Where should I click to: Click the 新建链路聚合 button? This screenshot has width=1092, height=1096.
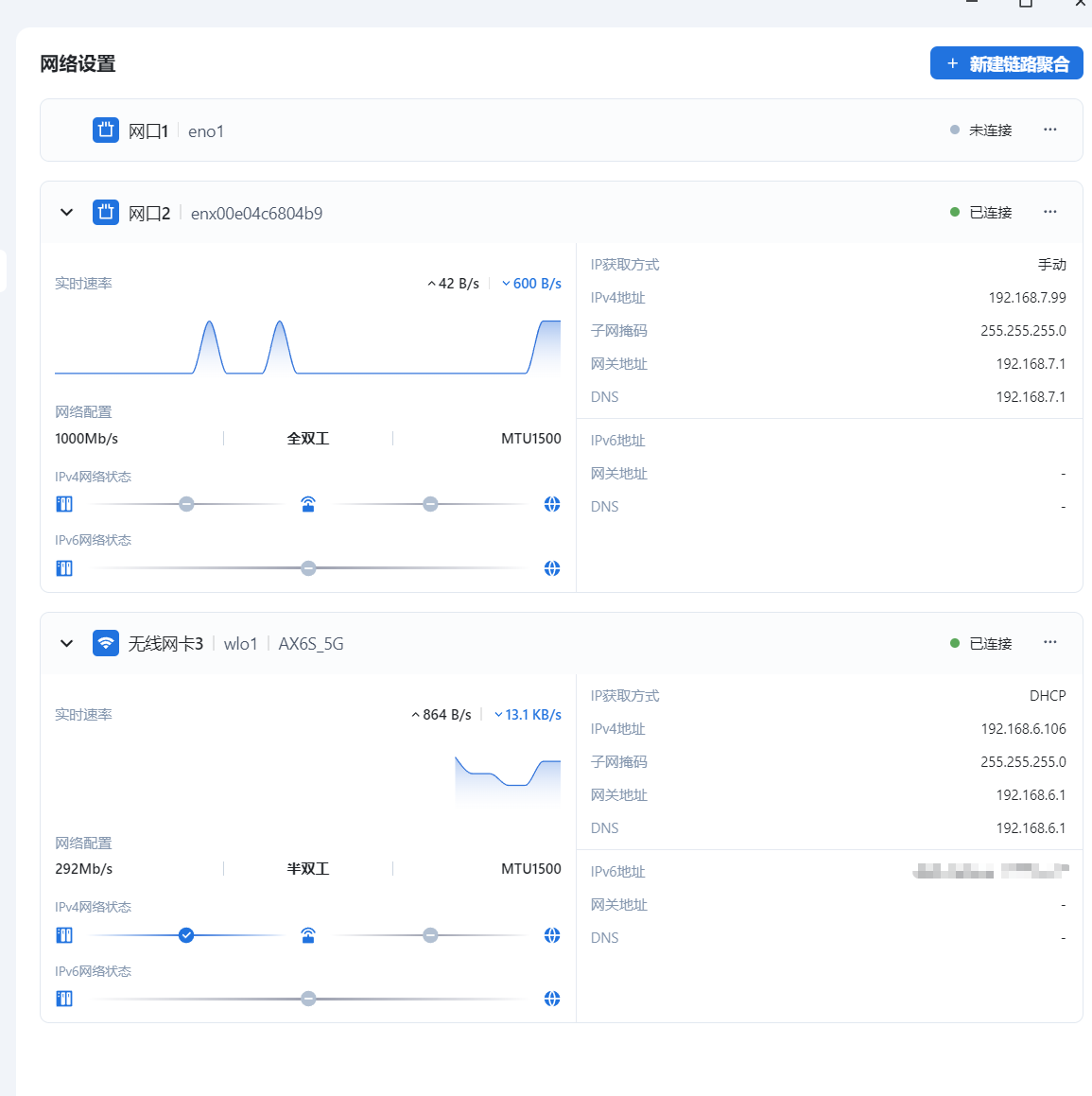click(x=1006, y=63)
